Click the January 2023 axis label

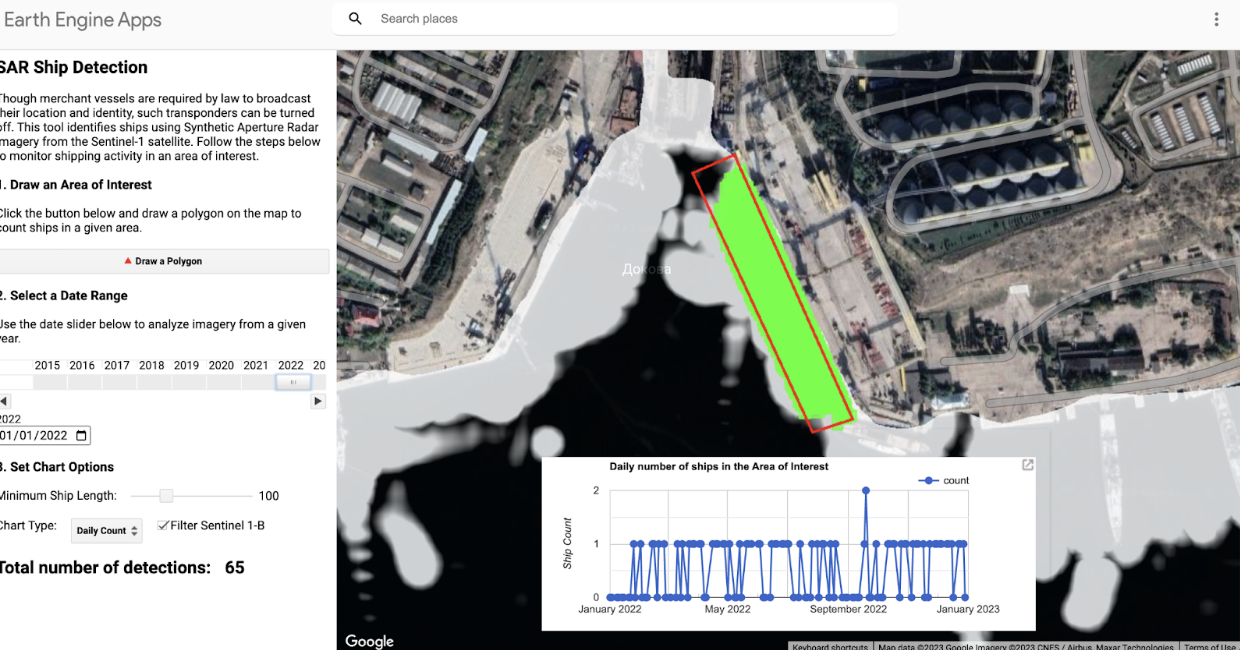[968, 609]
